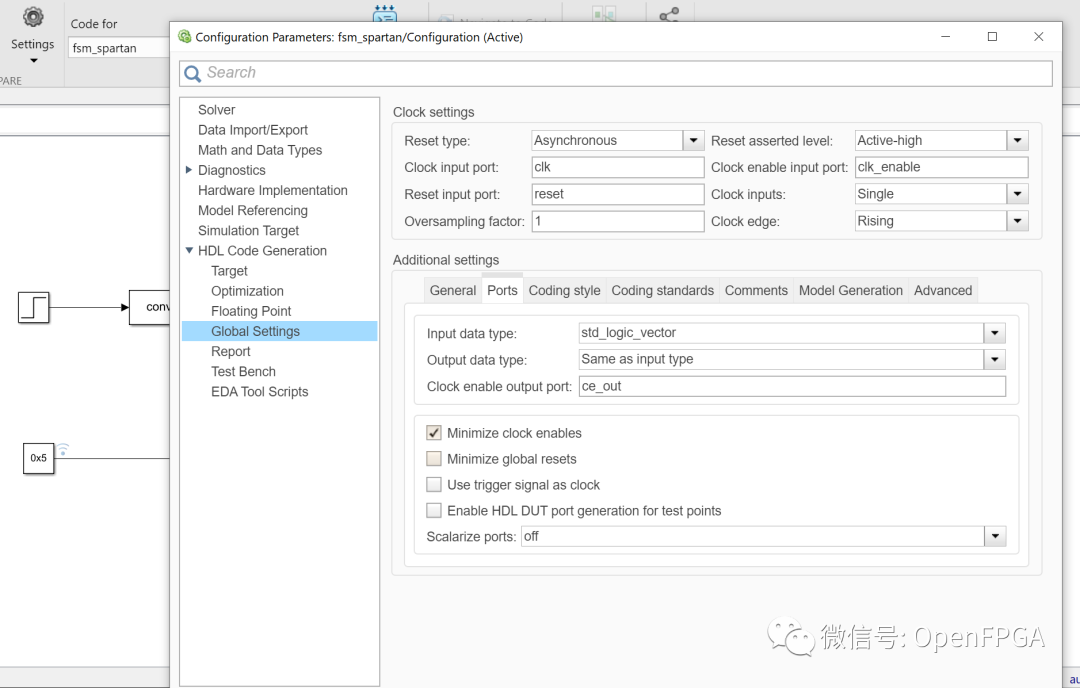1080x688 pixels.
Task: Select the 0x5 constant block
Action: 39,458
